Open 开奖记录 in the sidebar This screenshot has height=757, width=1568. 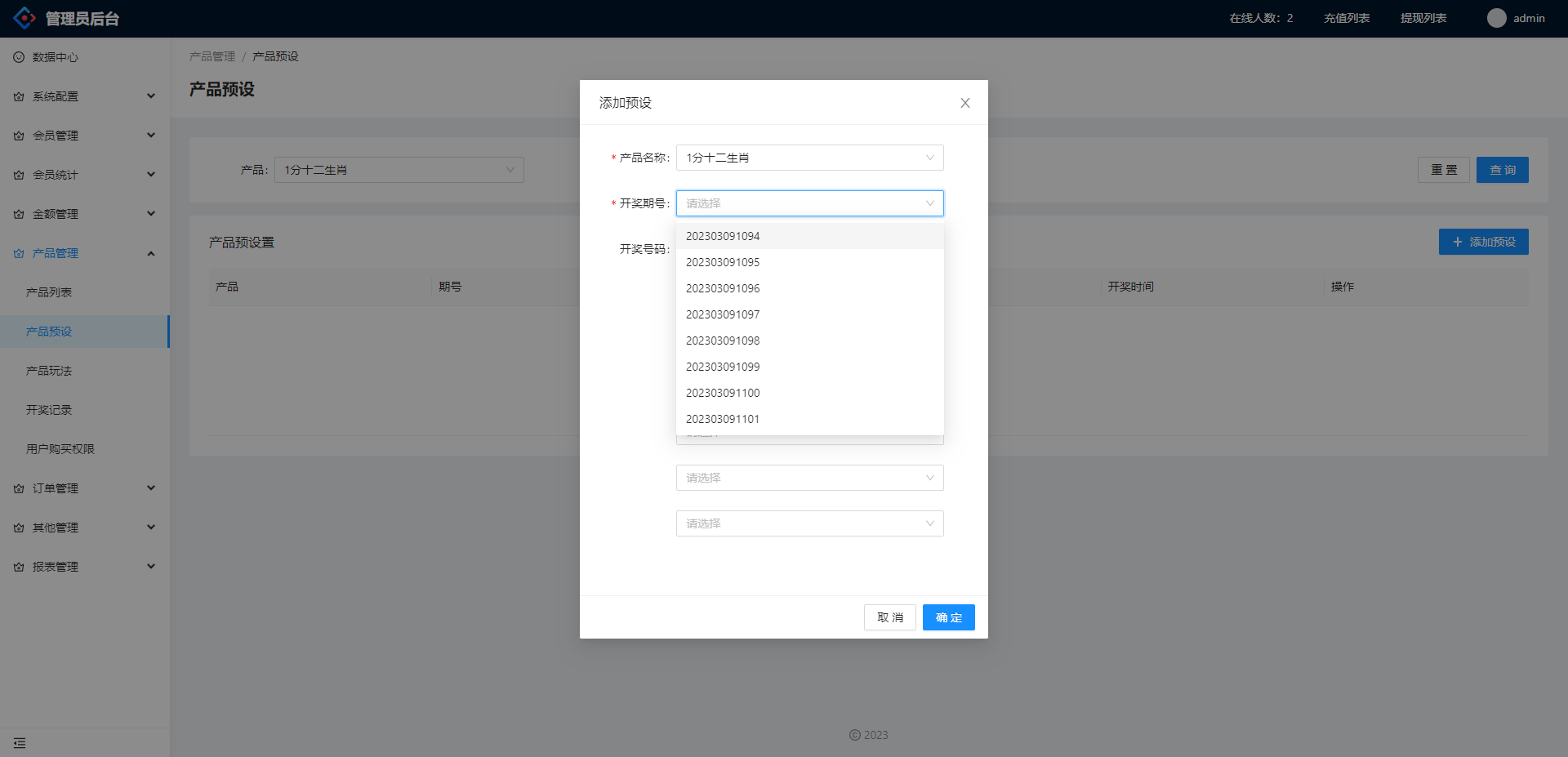[49, 410]
